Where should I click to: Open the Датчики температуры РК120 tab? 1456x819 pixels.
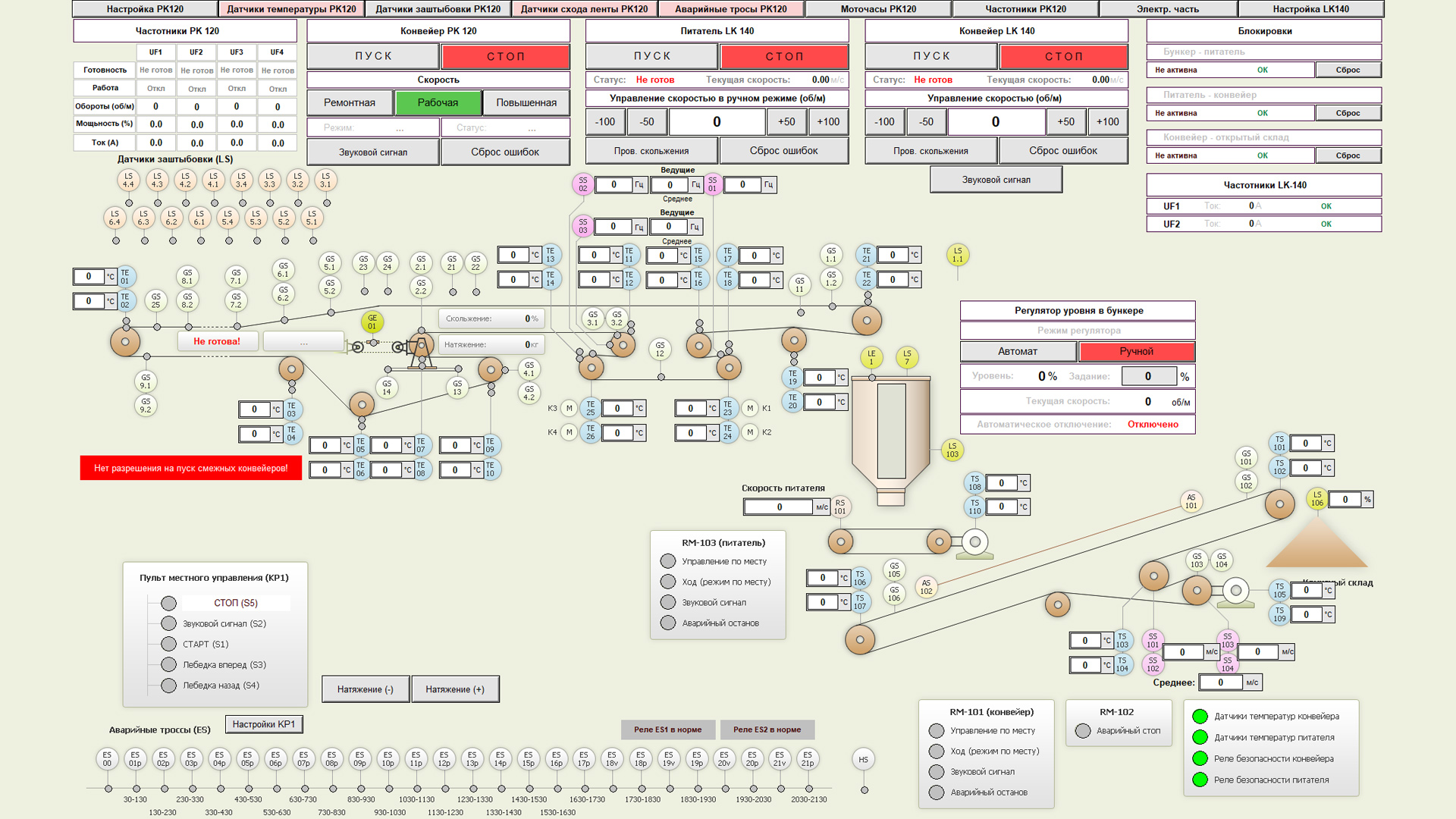click(x=292, y=9)
